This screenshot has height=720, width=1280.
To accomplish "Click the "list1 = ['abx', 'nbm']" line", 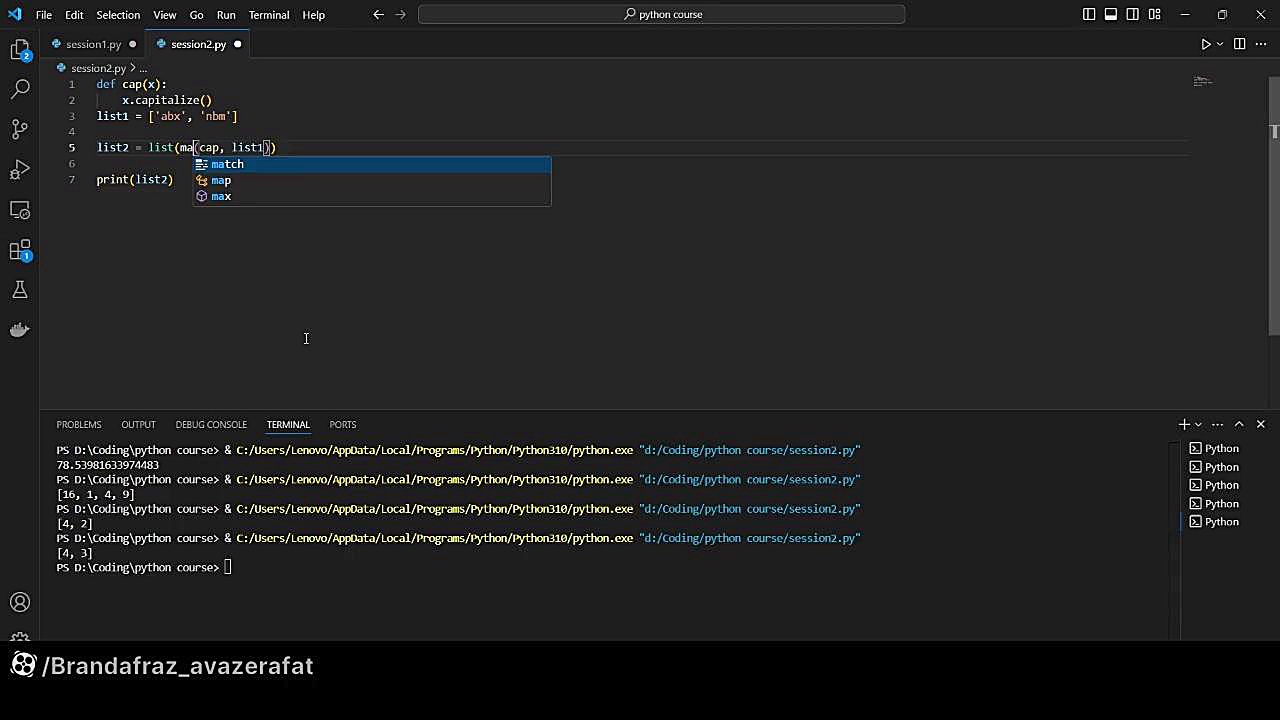I will tap(167, 116).
